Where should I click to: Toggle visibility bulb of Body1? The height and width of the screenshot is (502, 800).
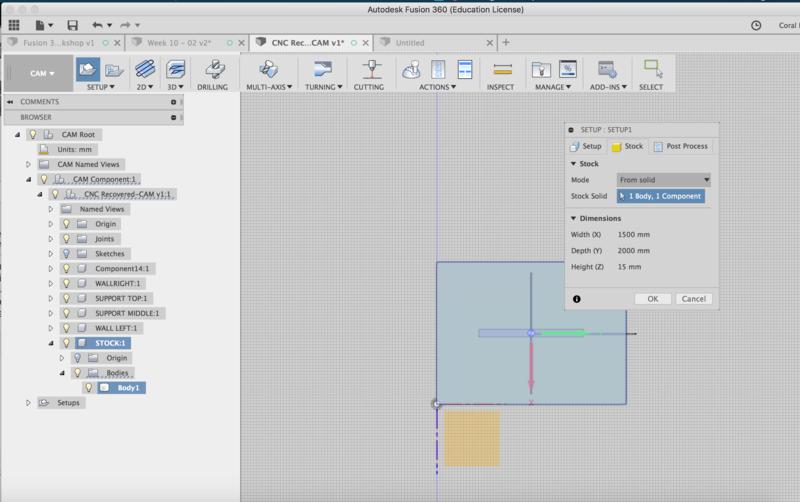point(88,388)
